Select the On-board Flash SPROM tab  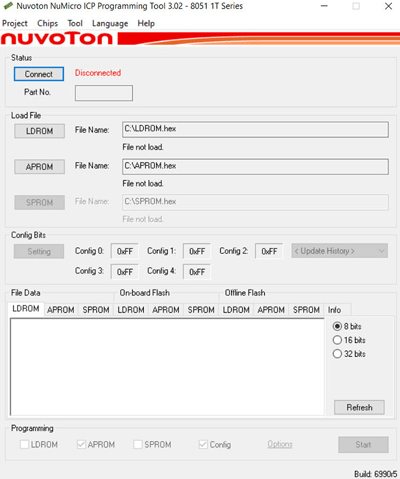(x=201, y=310)
